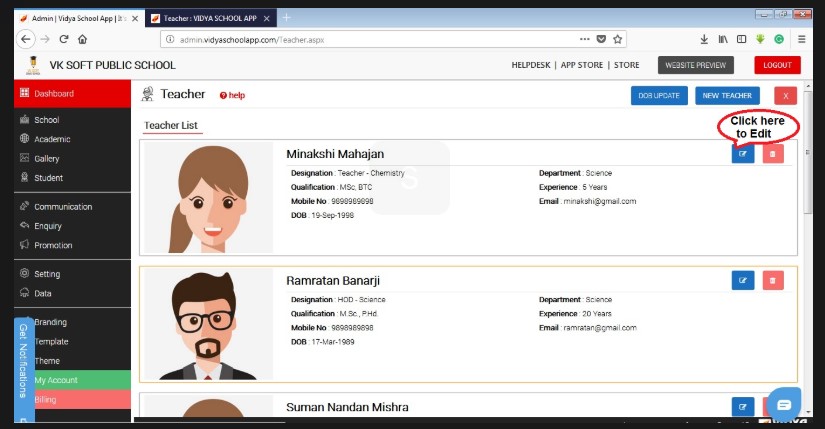Click the LOGOUT button
This screenshot has height=429, width=825.
click(778, 65)
